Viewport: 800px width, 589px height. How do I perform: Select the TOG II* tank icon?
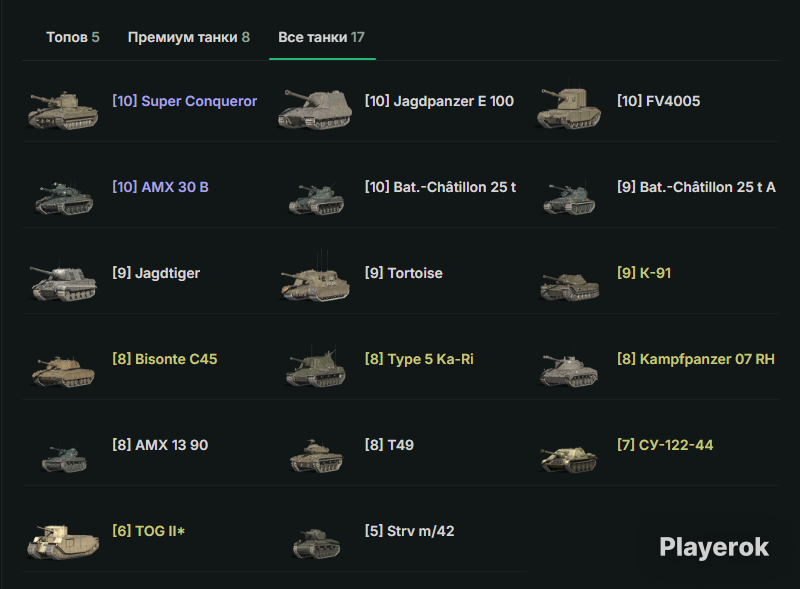tap(63, 542)
